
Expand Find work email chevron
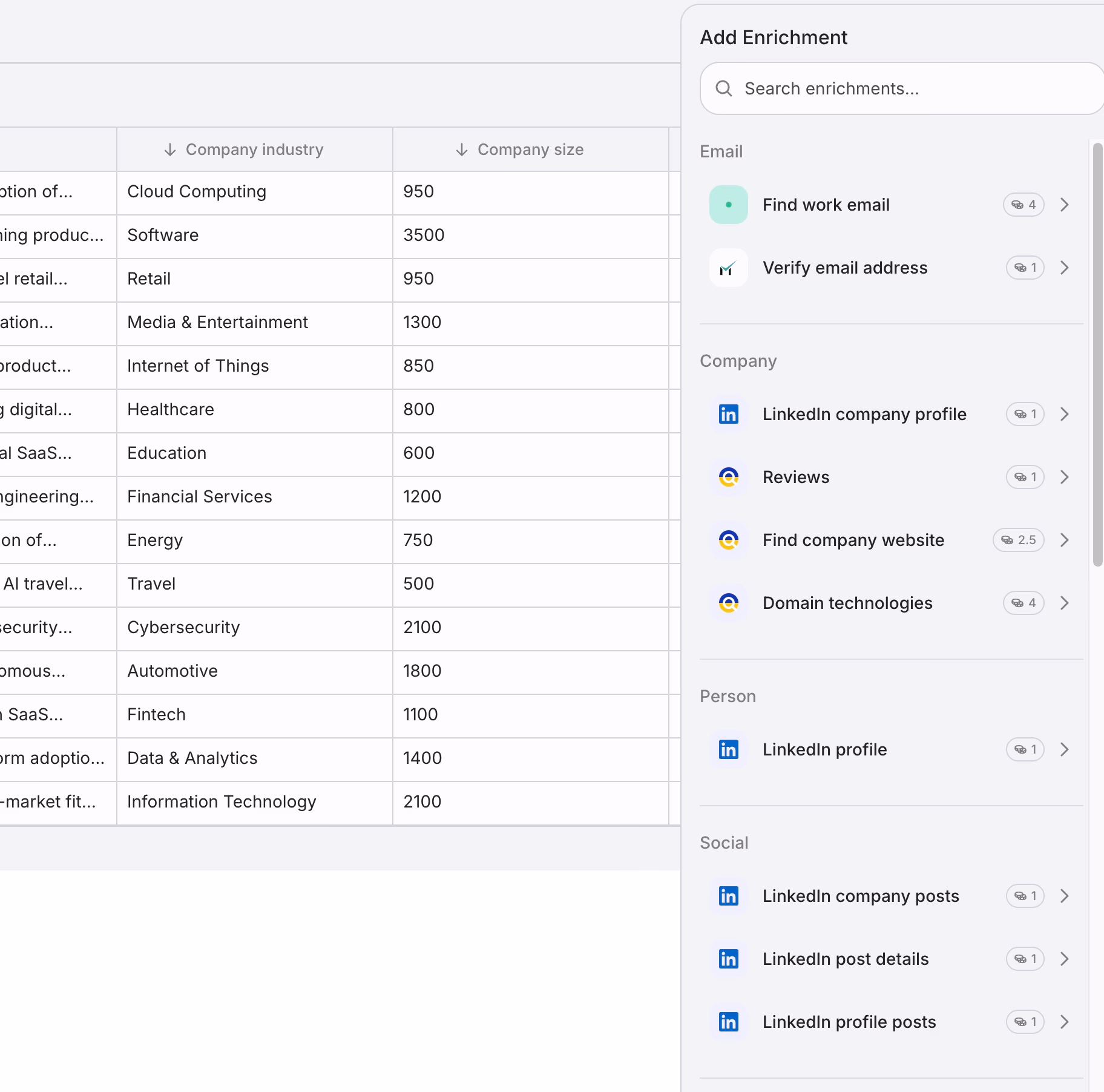(x=1065, y=205)
